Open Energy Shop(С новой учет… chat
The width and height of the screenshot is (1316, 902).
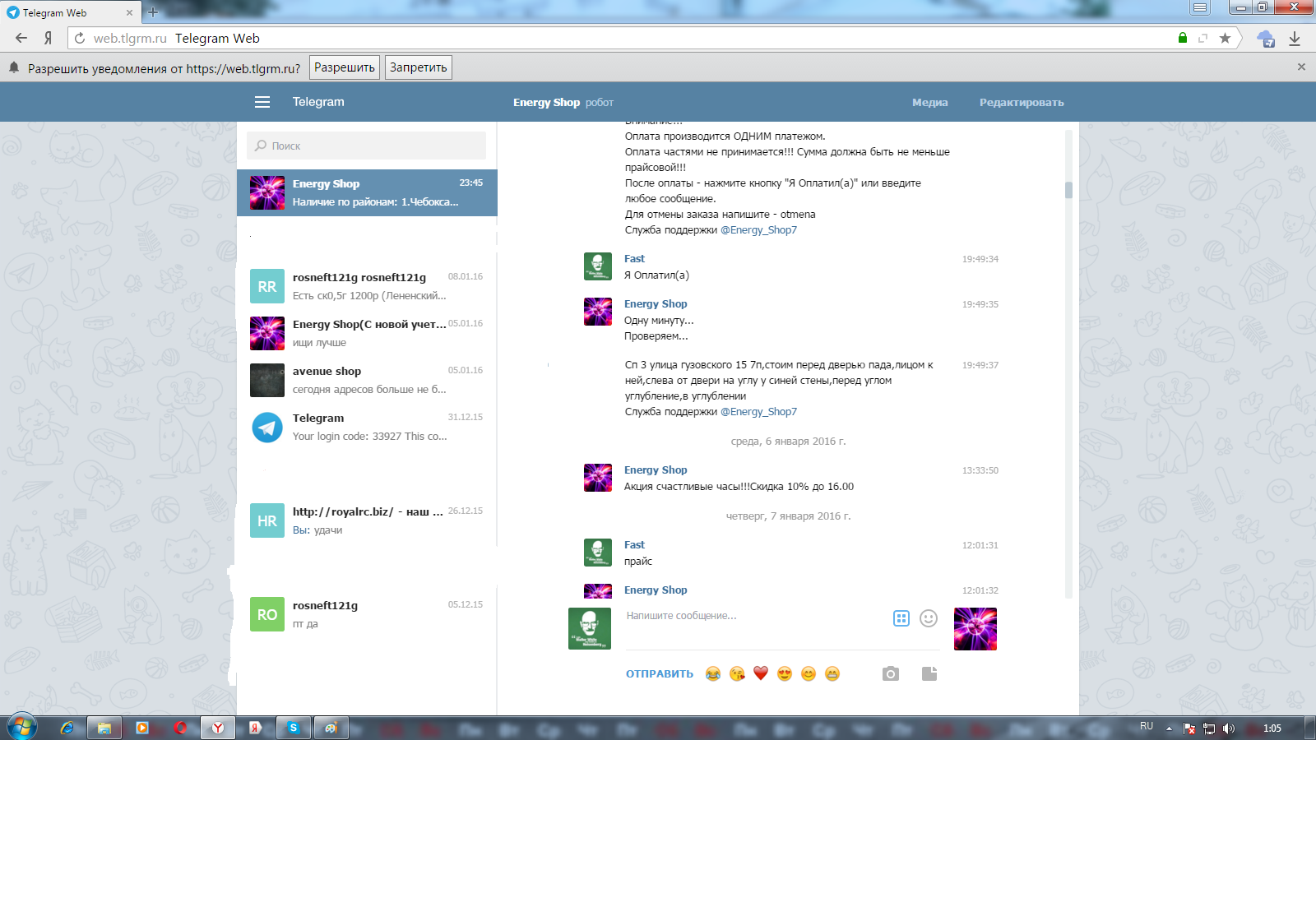point(367,333)
